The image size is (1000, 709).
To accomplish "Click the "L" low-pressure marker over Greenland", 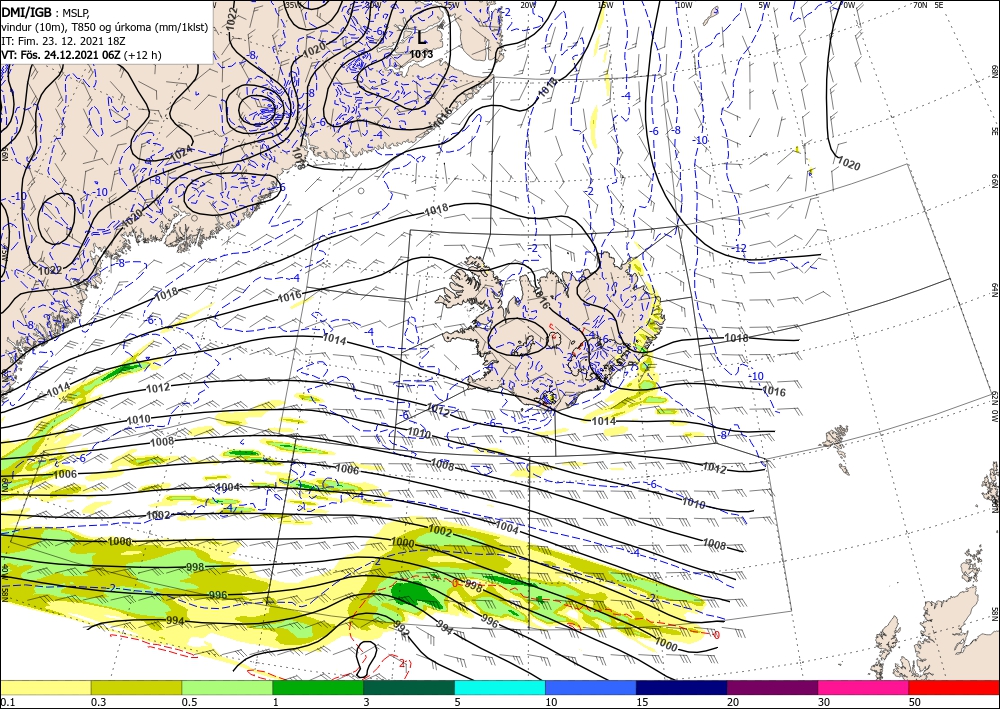I will pyautogui.click(x=422, y=36).
